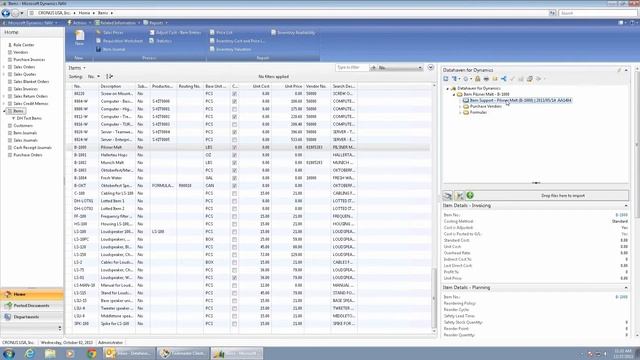Toggle checkbox in Fresh Water row
This screenshot has width=640, height=360.
[234, 178]
